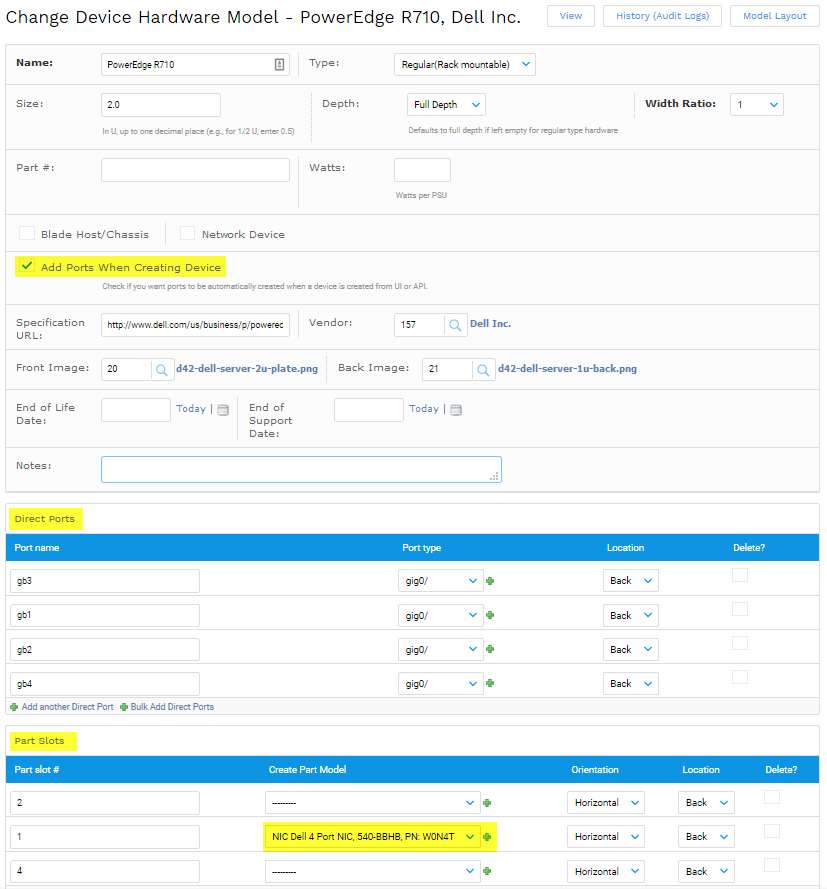Open Location dropdown for port gb2
The image size is (827, 889).
631,649
